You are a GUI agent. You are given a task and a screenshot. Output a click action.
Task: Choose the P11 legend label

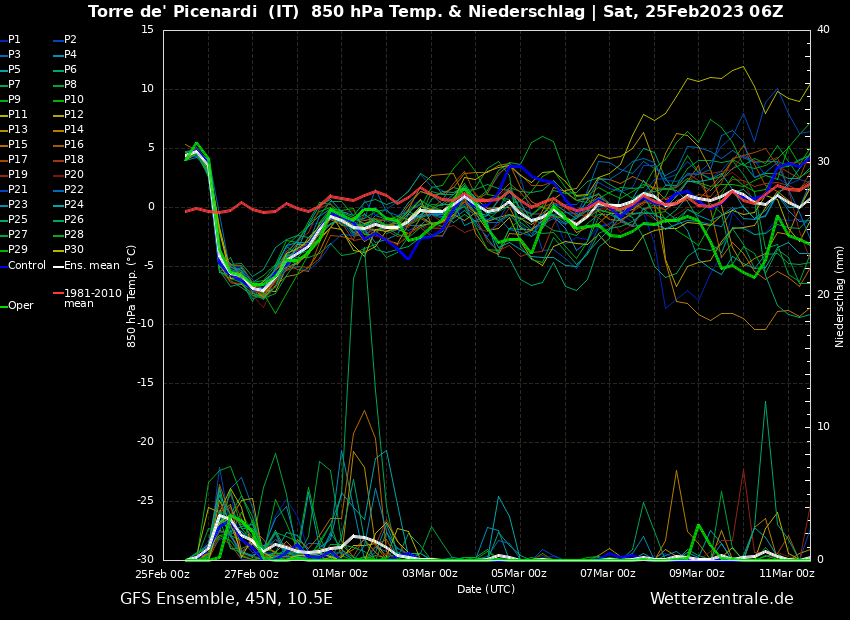[17, 114]
